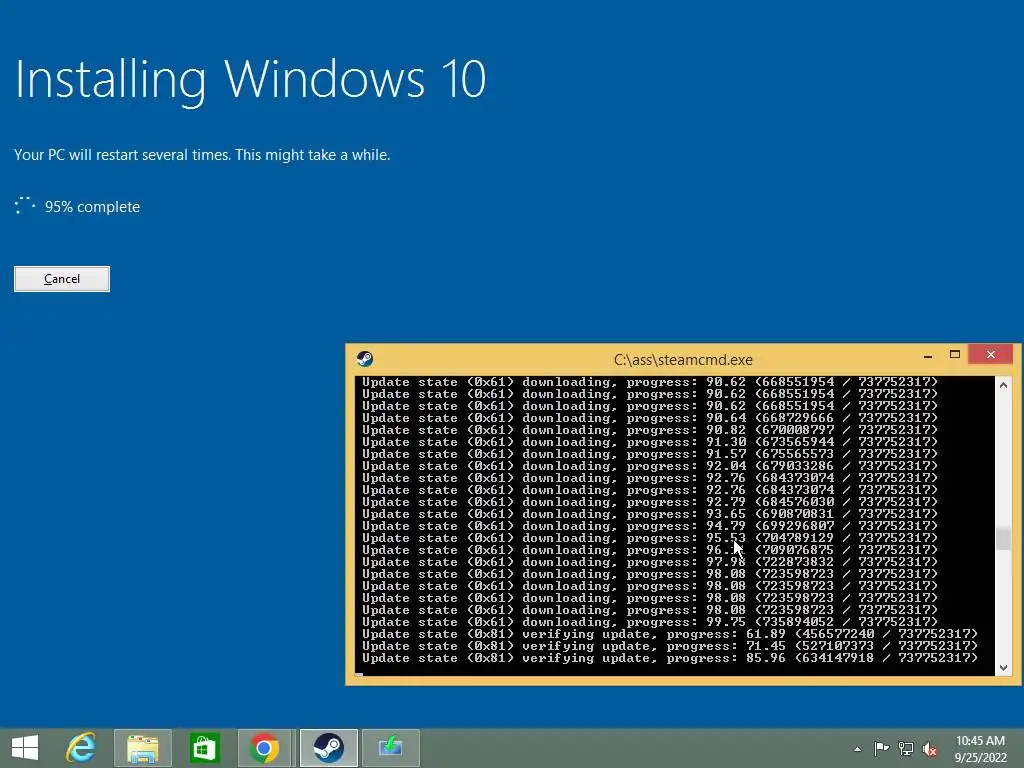
Task: Click the line with verifying progress 85.96
Action: click(670, 658)
